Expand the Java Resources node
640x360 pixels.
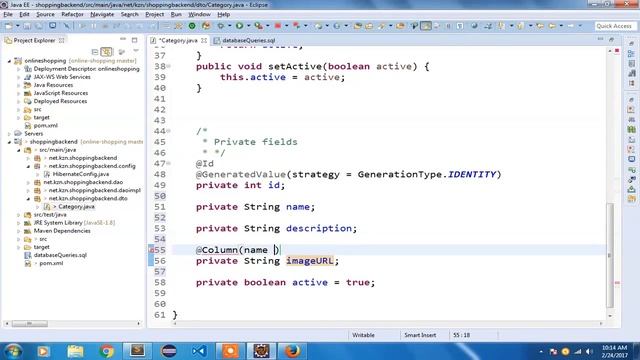click(19, 85)
